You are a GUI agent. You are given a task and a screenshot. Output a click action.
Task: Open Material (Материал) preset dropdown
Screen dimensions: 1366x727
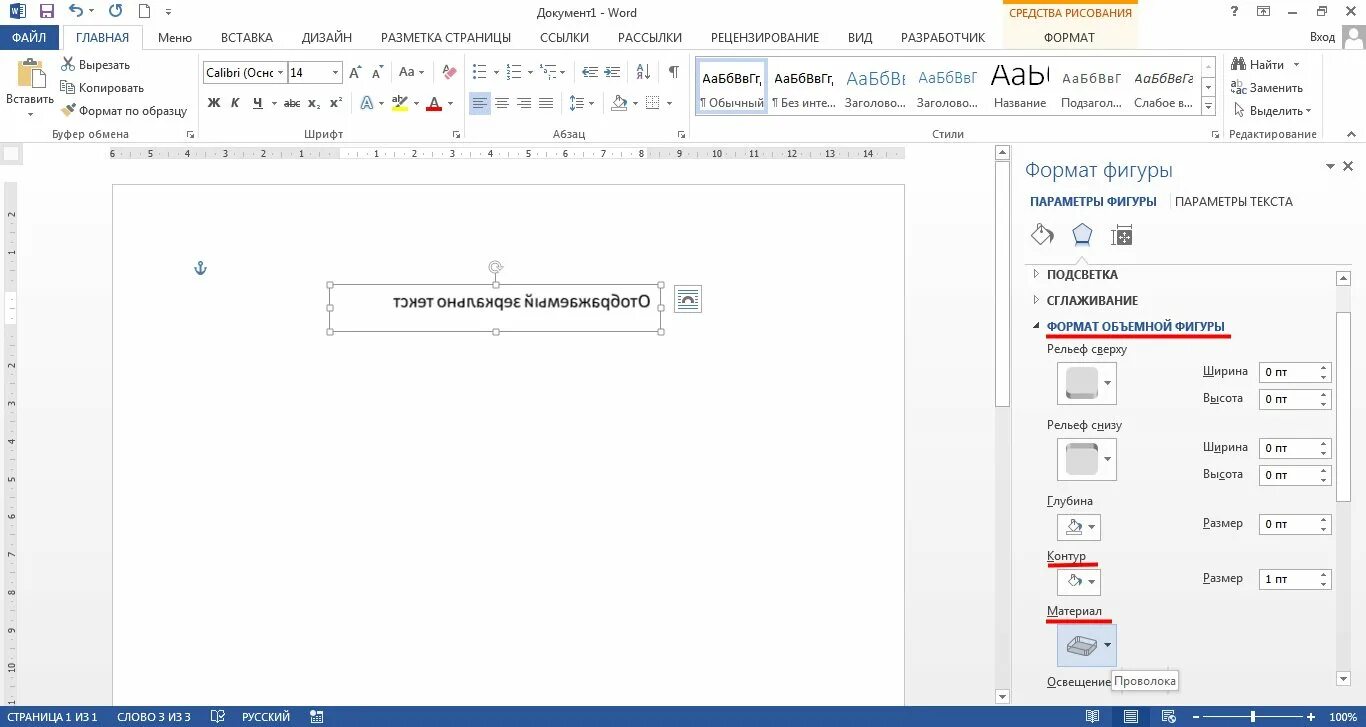click(x=1087, y=646)
